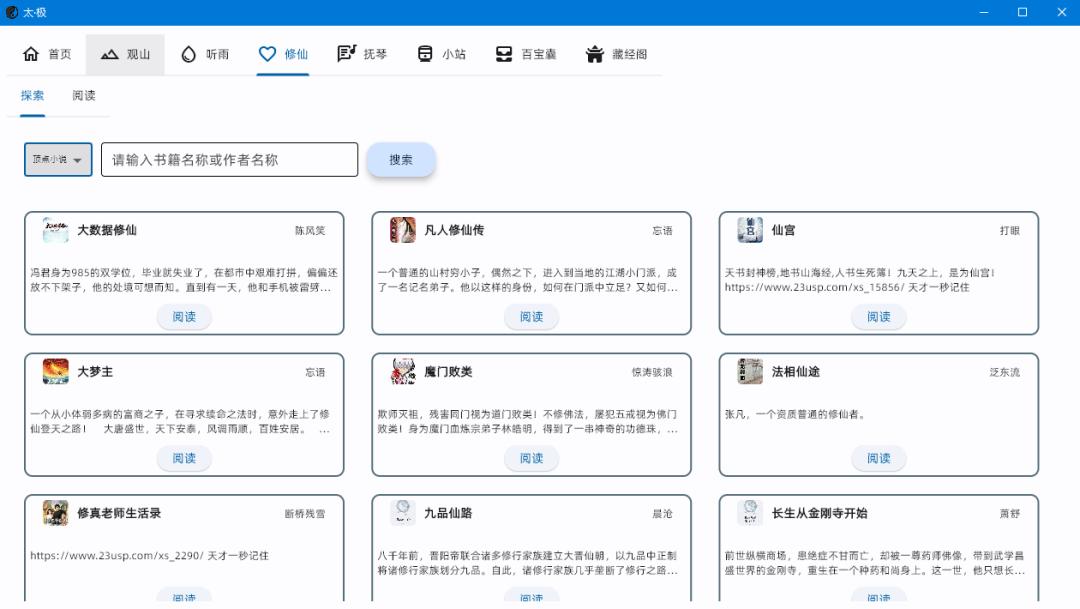
Task: Click 阅读 under 大梦主
Action: coord(184,458)
